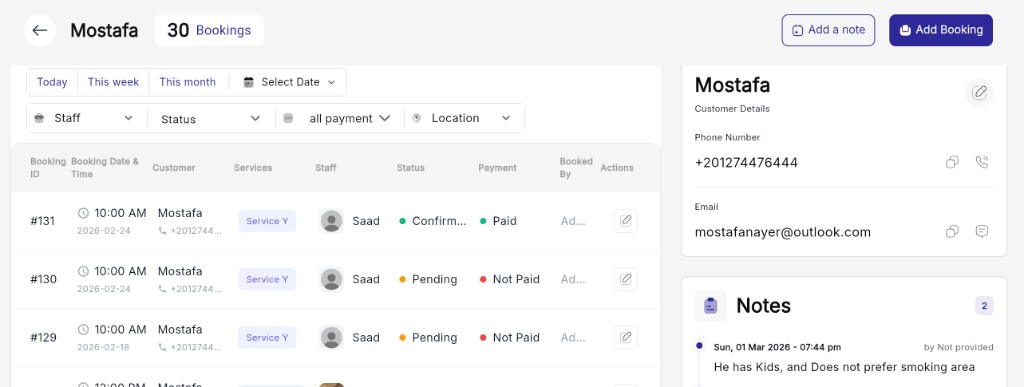Click Saad's avatar in booking #131
Image resolution: width=1024 pixels, height=387 pixels.
point(332,221)
